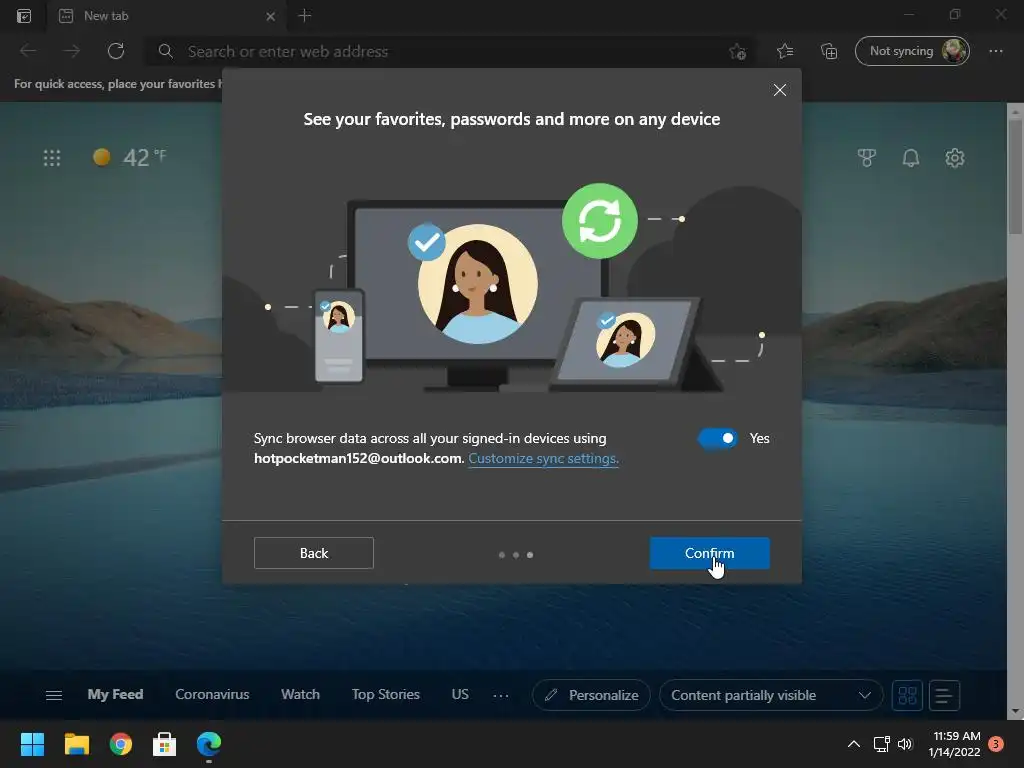
Task: Switch feed to list view icon
Action: (x=944, y=695)
